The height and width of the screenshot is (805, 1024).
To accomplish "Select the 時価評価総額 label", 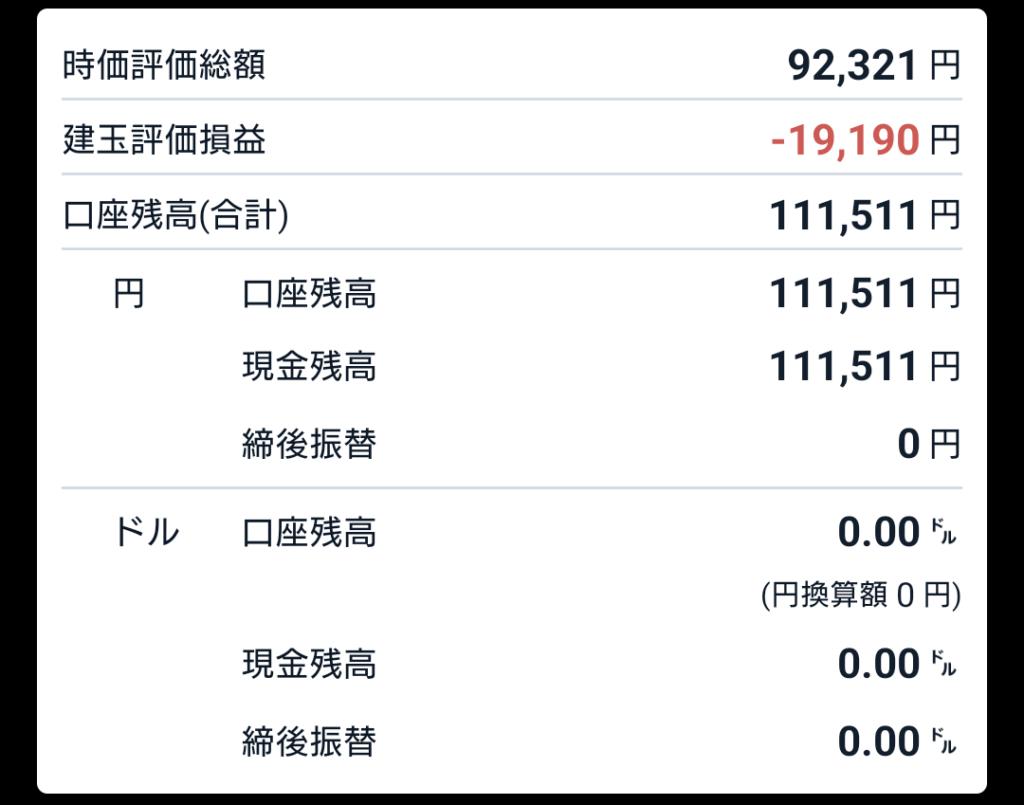I will tap(164, 65).
